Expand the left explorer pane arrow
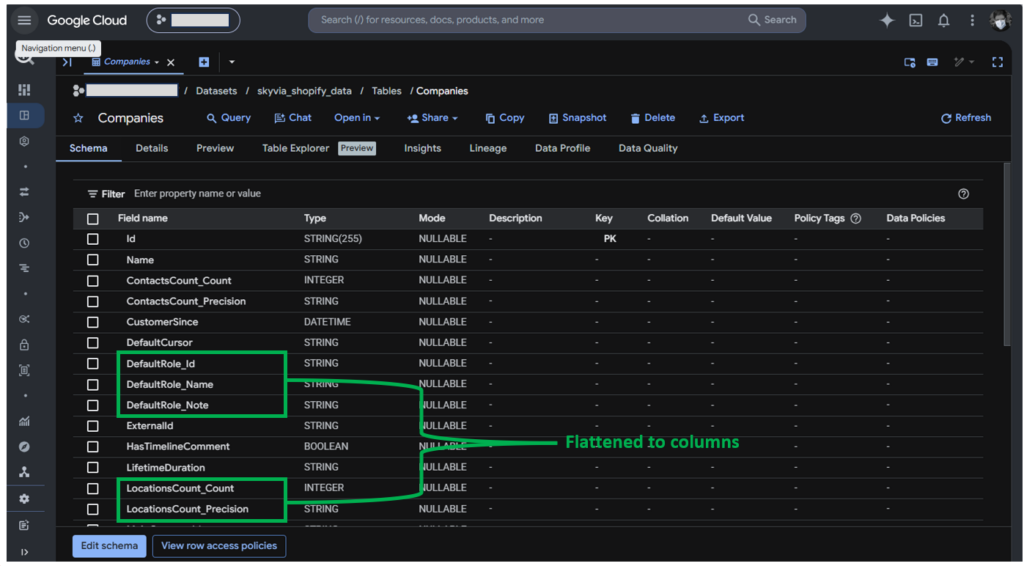The height and width of the screenshot is (566, 1024). click(x=67, y=62)
